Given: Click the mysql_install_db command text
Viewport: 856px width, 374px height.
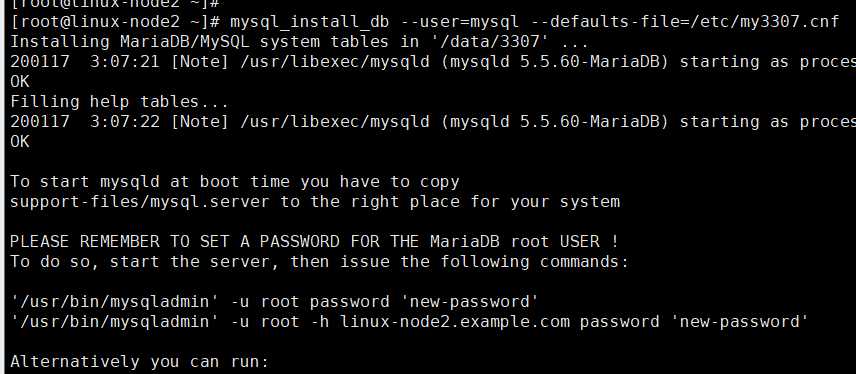Looking at the screenshot, I should (310, 22).
